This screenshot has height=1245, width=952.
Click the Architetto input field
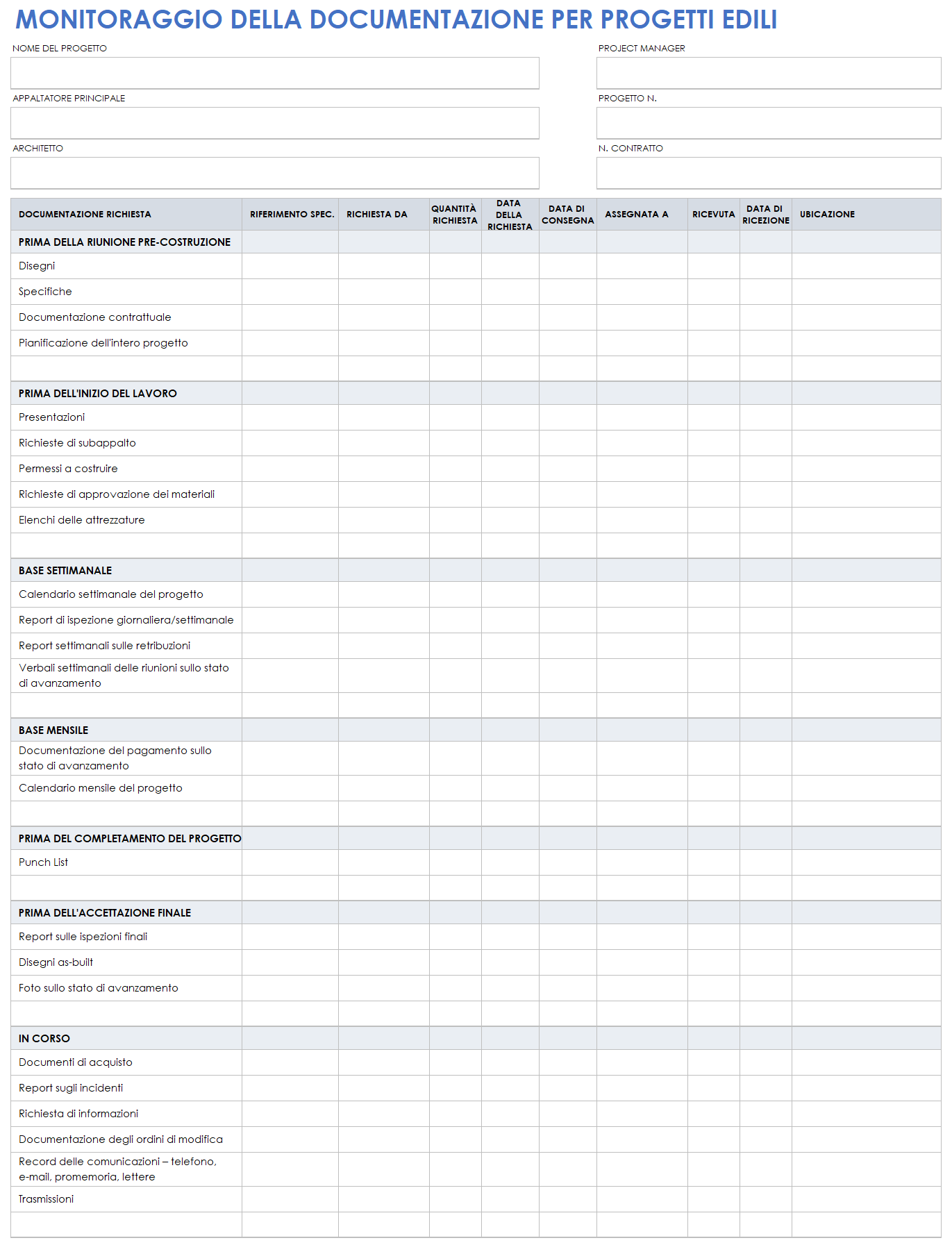coord(274,173)
